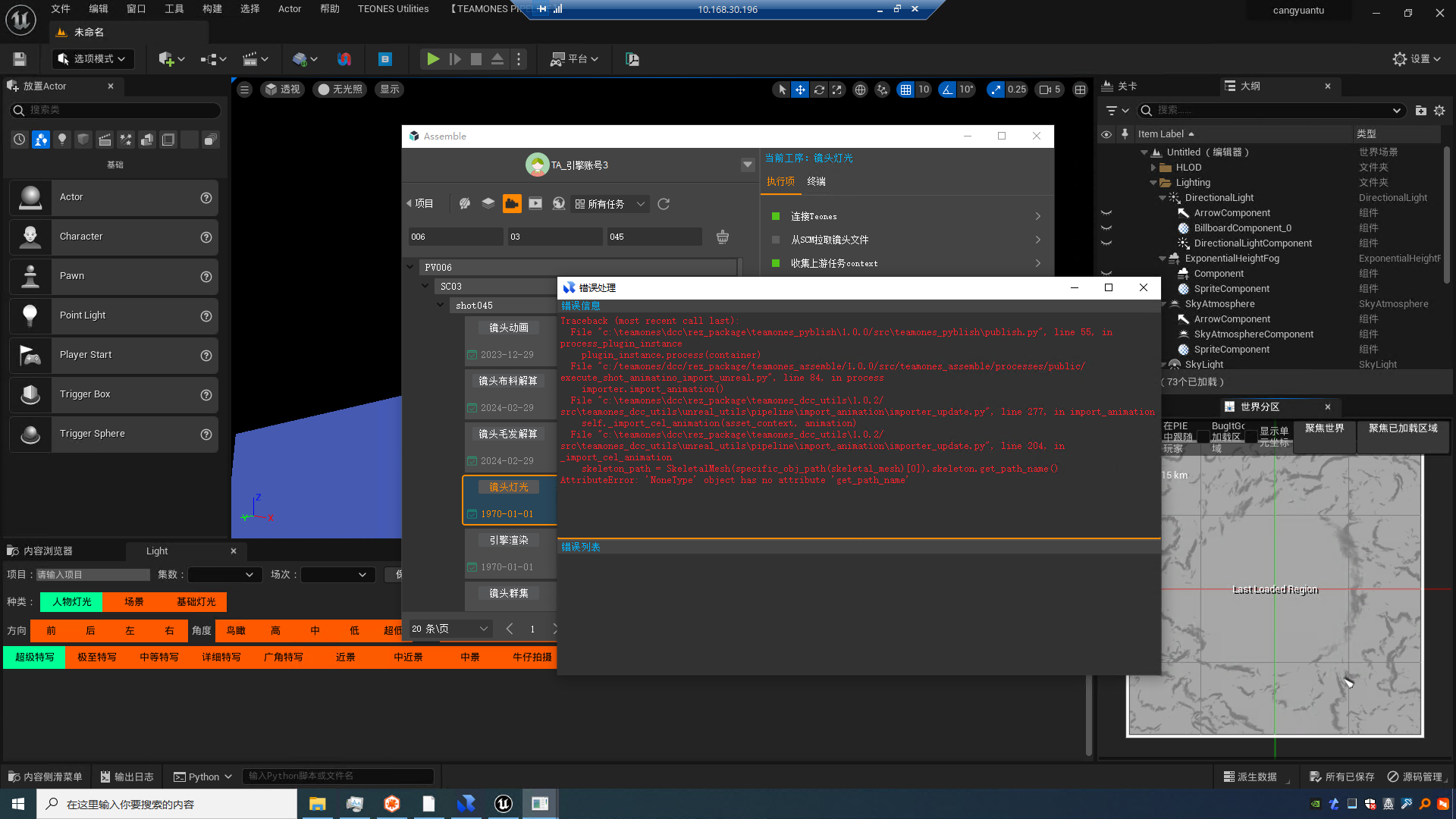The height and width of the screenshot is (819, 1456).
Task: Open the 选项模式 dropdown
Action: point(93,59)
